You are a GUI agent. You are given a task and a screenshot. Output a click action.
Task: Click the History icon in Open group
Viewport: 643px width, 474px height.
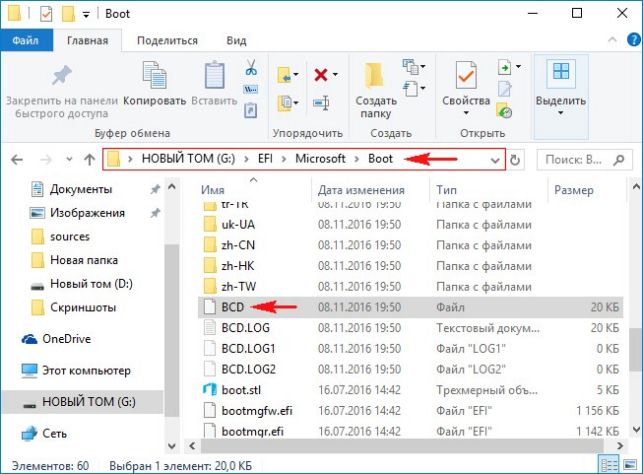click(504, 111)
